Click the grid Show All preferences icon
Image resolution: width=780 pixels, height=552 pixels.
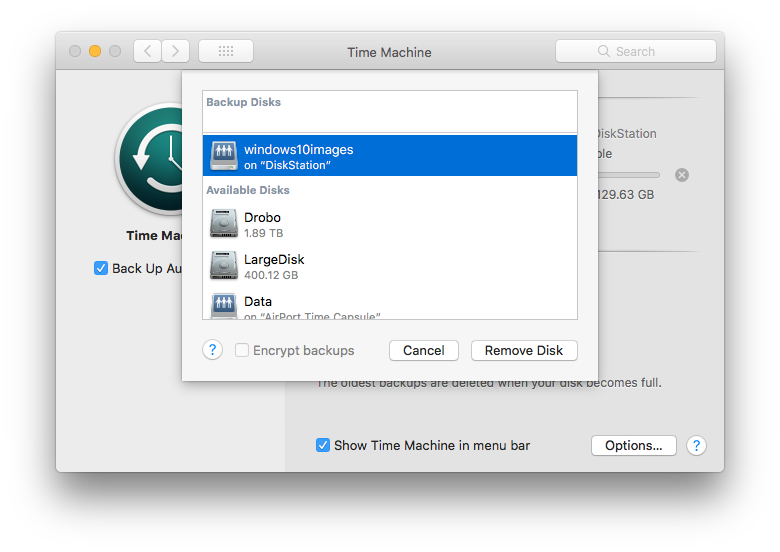pos(225,51)
